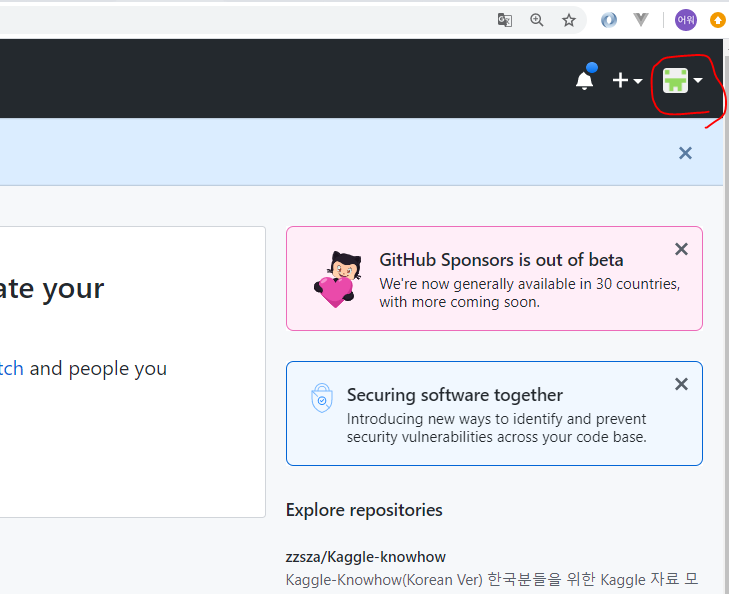729x594 pixels.
Task: Close the Securing software together notice
Action: (x=682, y=384)
